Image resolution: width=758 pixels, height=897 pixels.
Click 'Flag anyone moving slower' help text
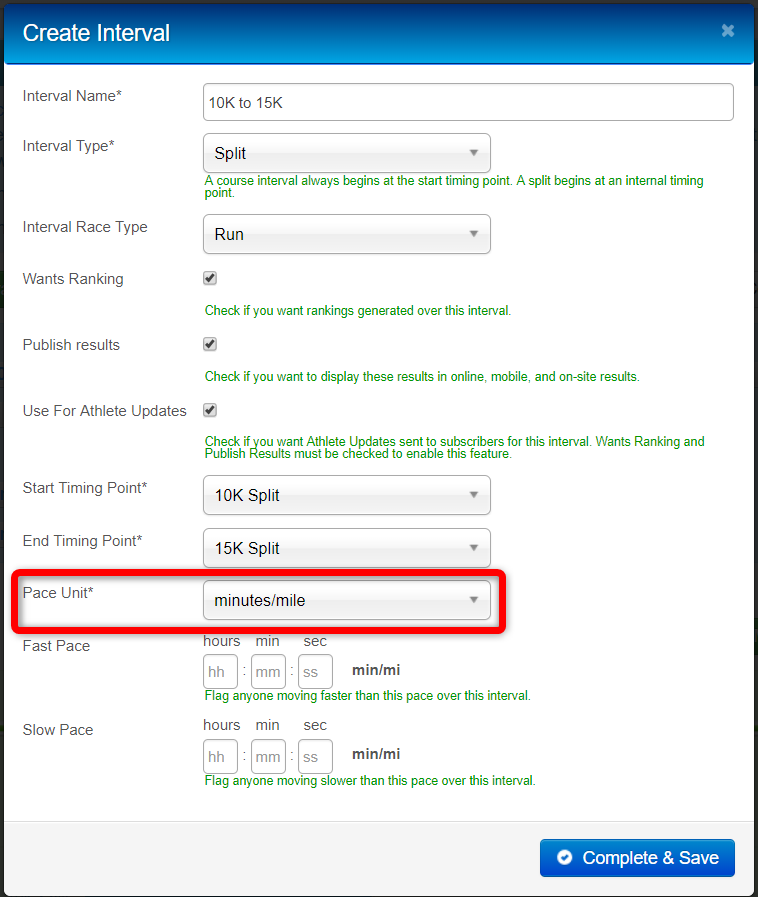coord(370,780)
